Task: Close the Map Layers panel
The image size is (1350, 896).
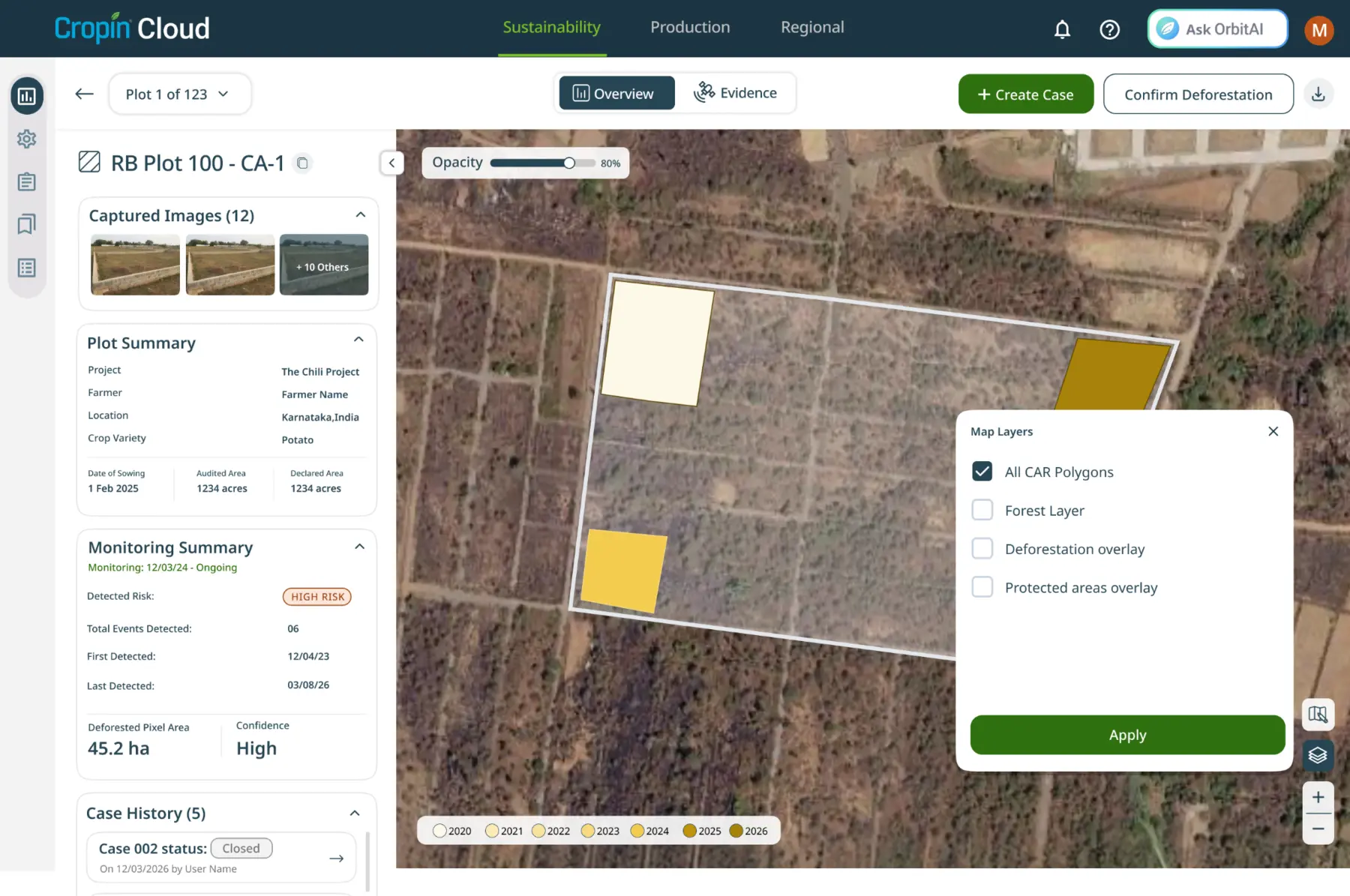Action: click(1273, 431)
